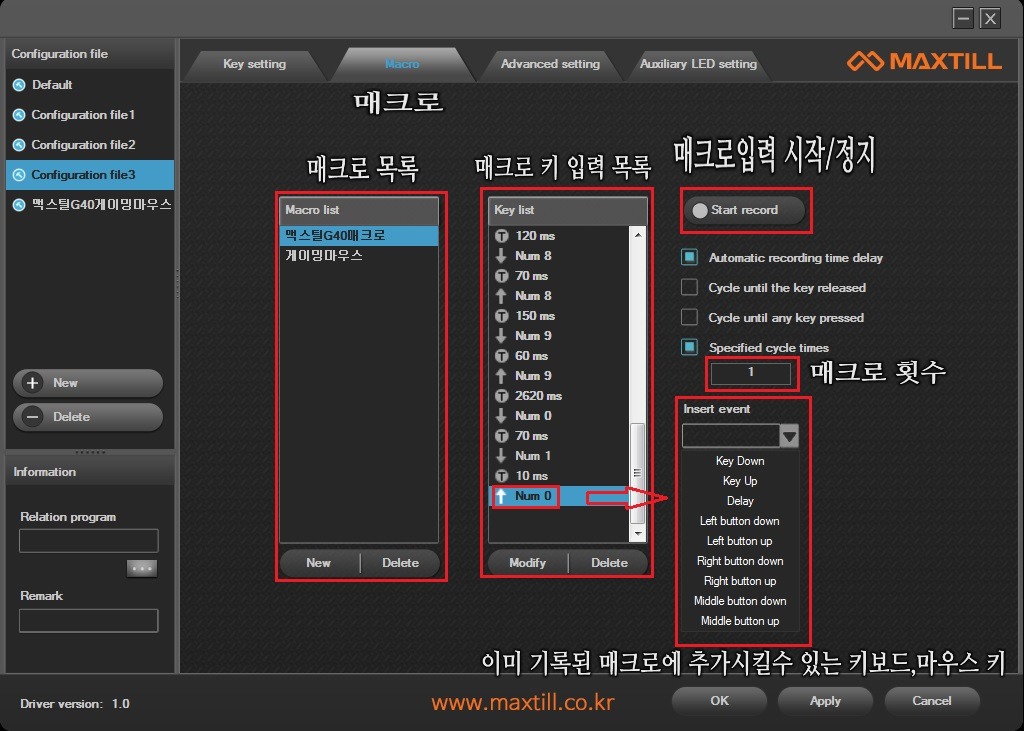Click the Key list scrollbar thumb

pyautogui.click(x=637, y=473)
